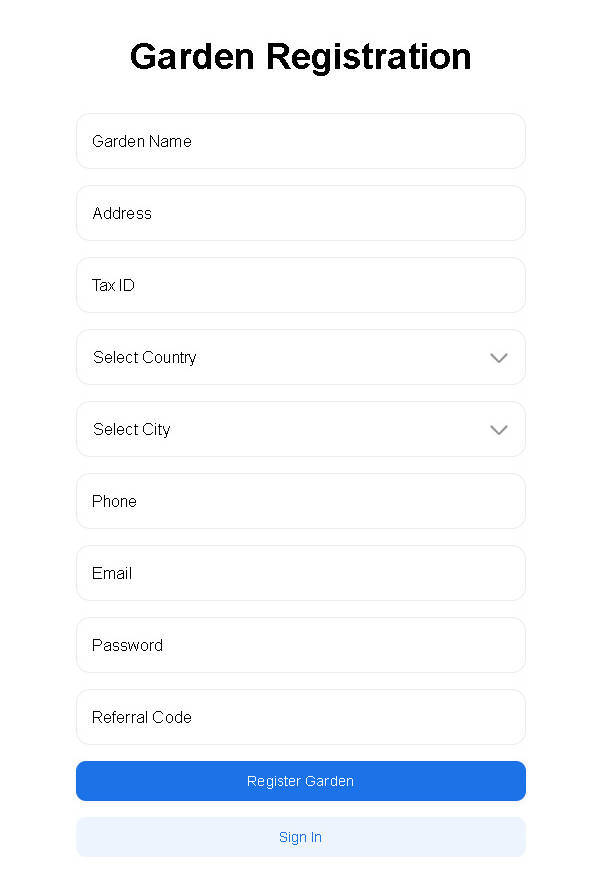Select the Tax ID text box
Image resolution: width=612 pixels, height=892 pixels.
[300, 285]
